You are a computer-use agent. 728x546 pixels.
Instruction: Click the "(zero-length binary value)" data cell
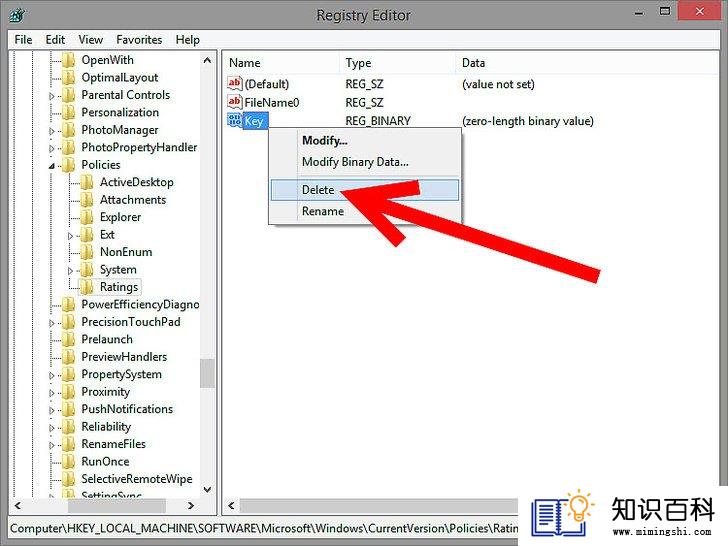tap(528, 121)
